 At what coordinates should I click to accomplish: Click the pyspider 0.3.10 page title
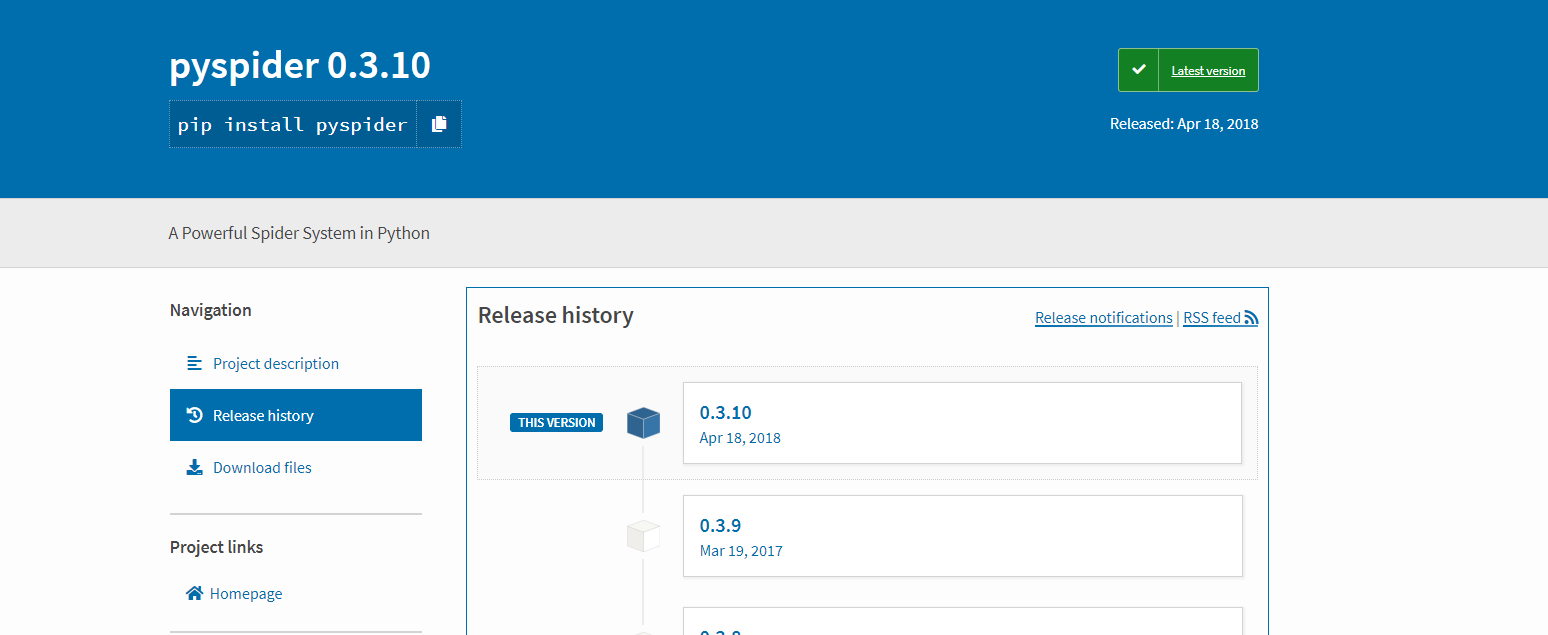pyautogui.click(x=300, y=66)
